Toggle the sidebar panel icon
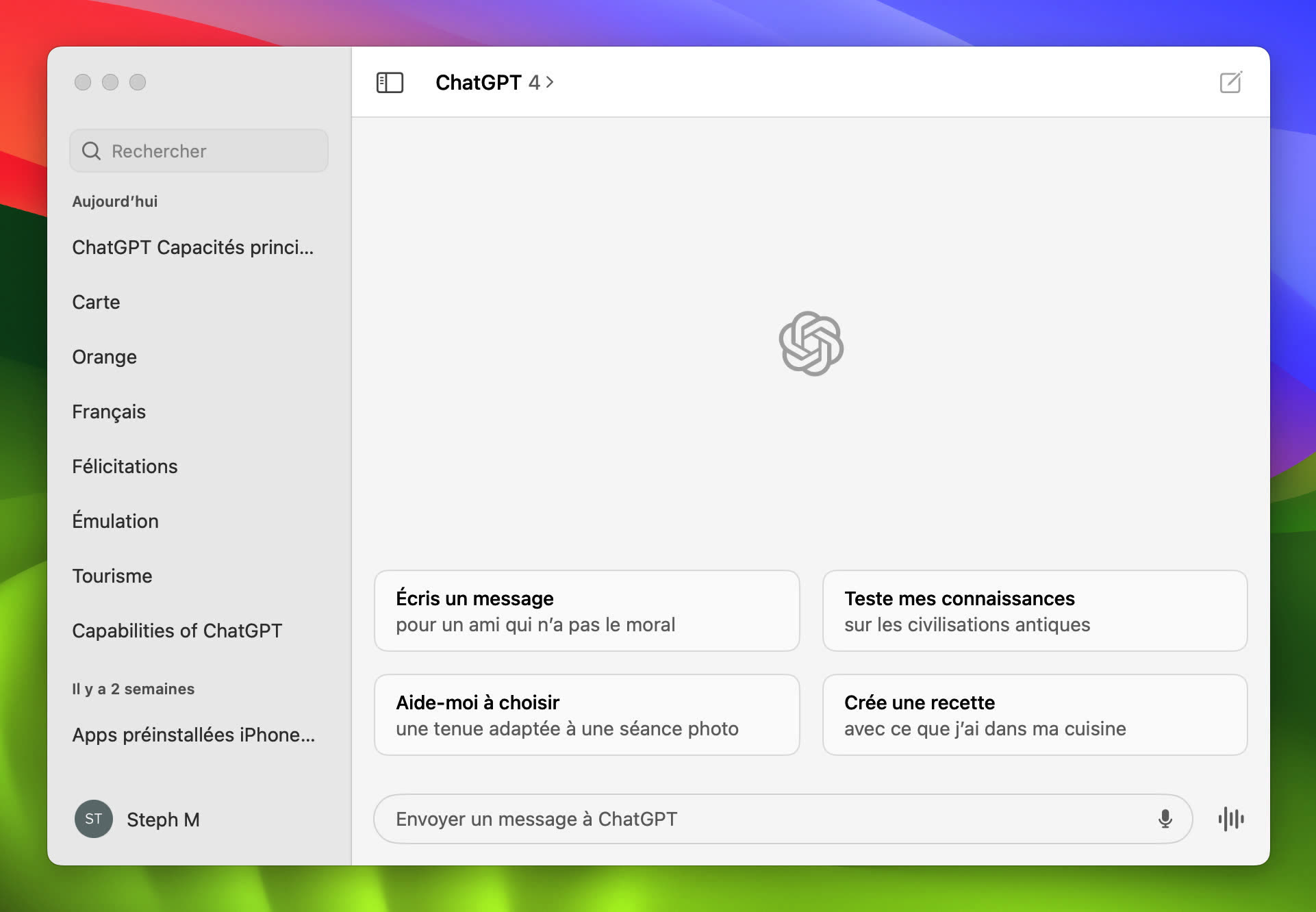This screenshot has height=912, width=1316. 390,83
